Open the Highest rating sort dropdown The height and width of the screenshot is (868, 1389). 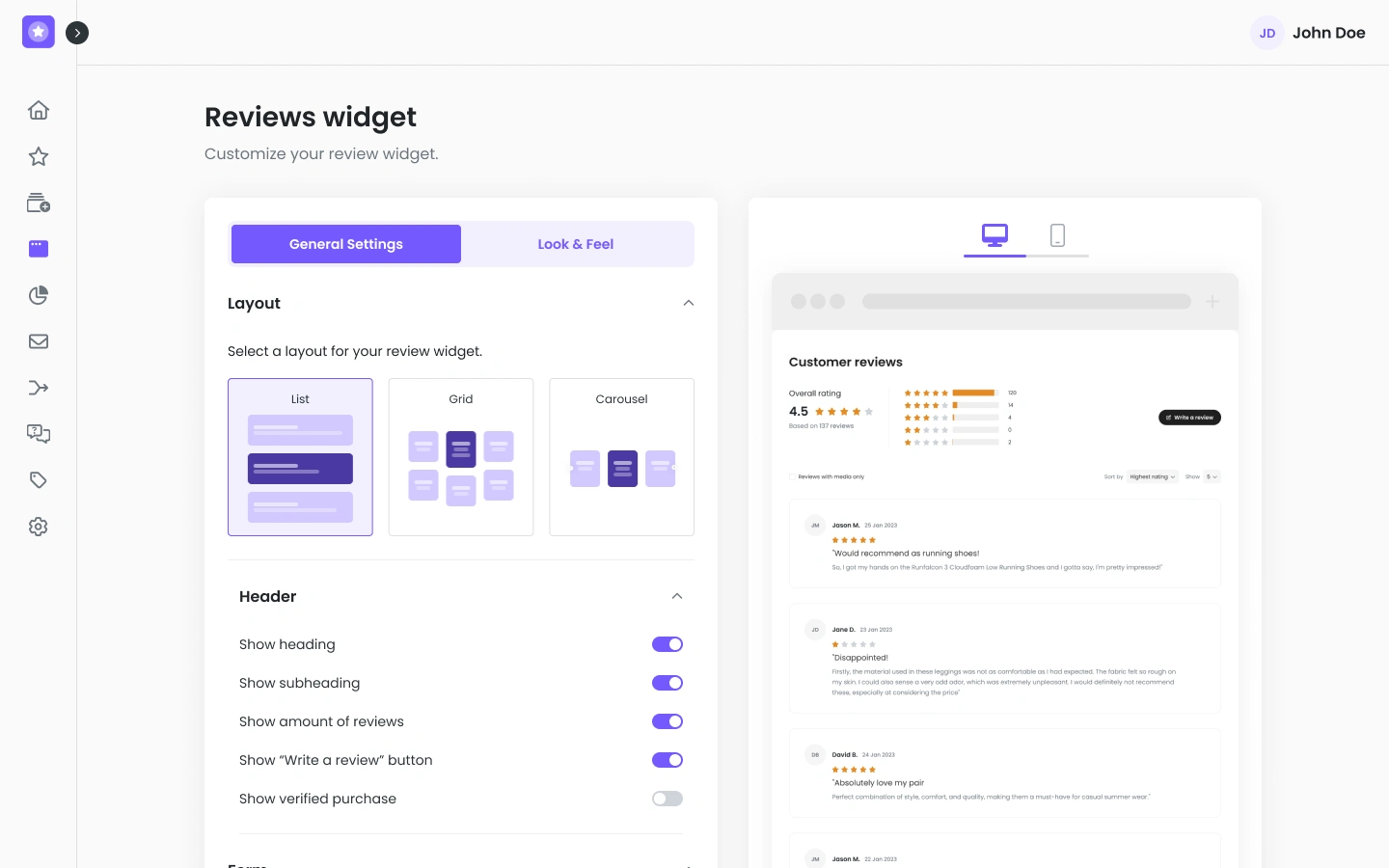tap(1153, 476)
